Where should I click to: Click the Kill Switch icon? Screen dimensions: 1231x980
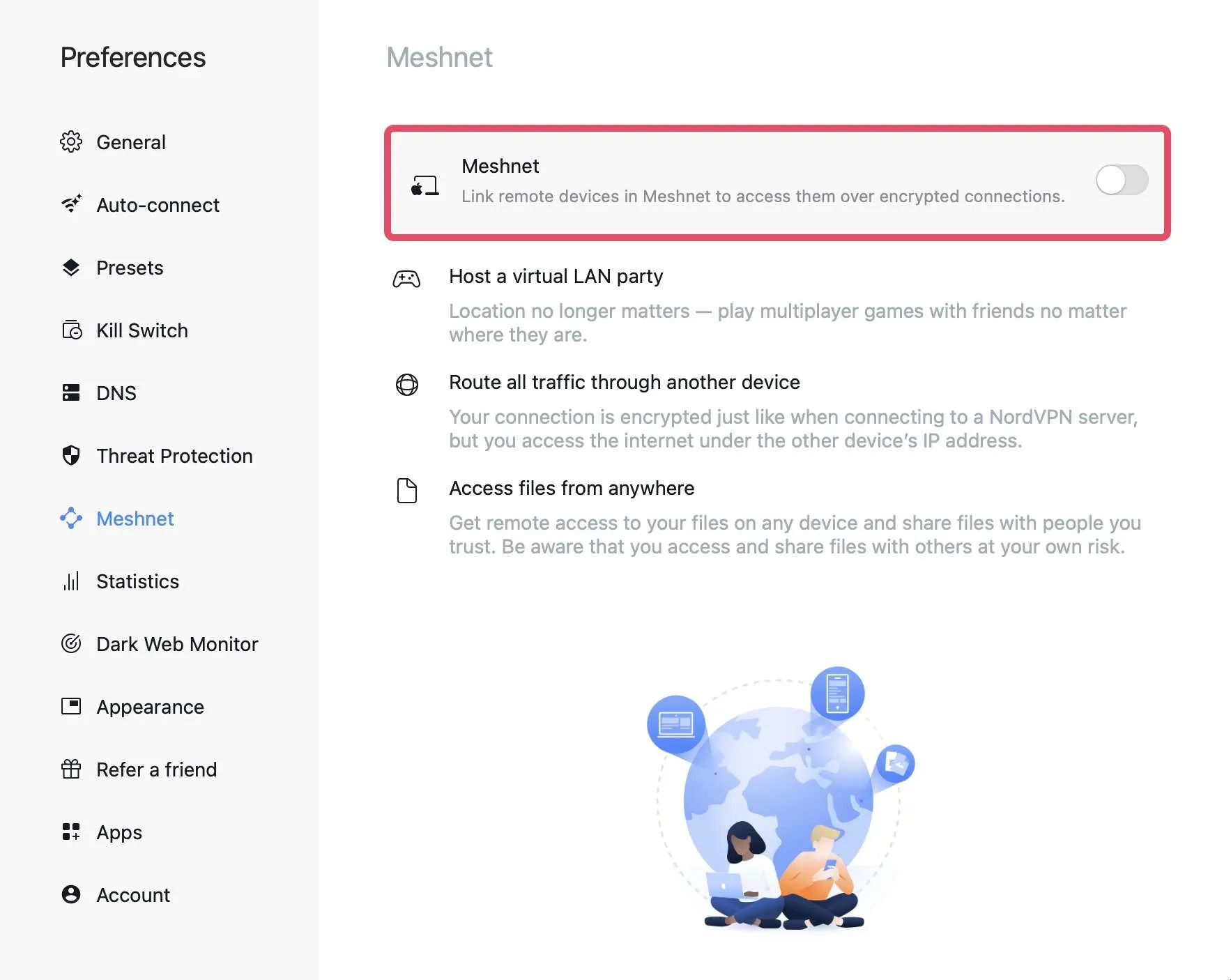coord(72,330)
